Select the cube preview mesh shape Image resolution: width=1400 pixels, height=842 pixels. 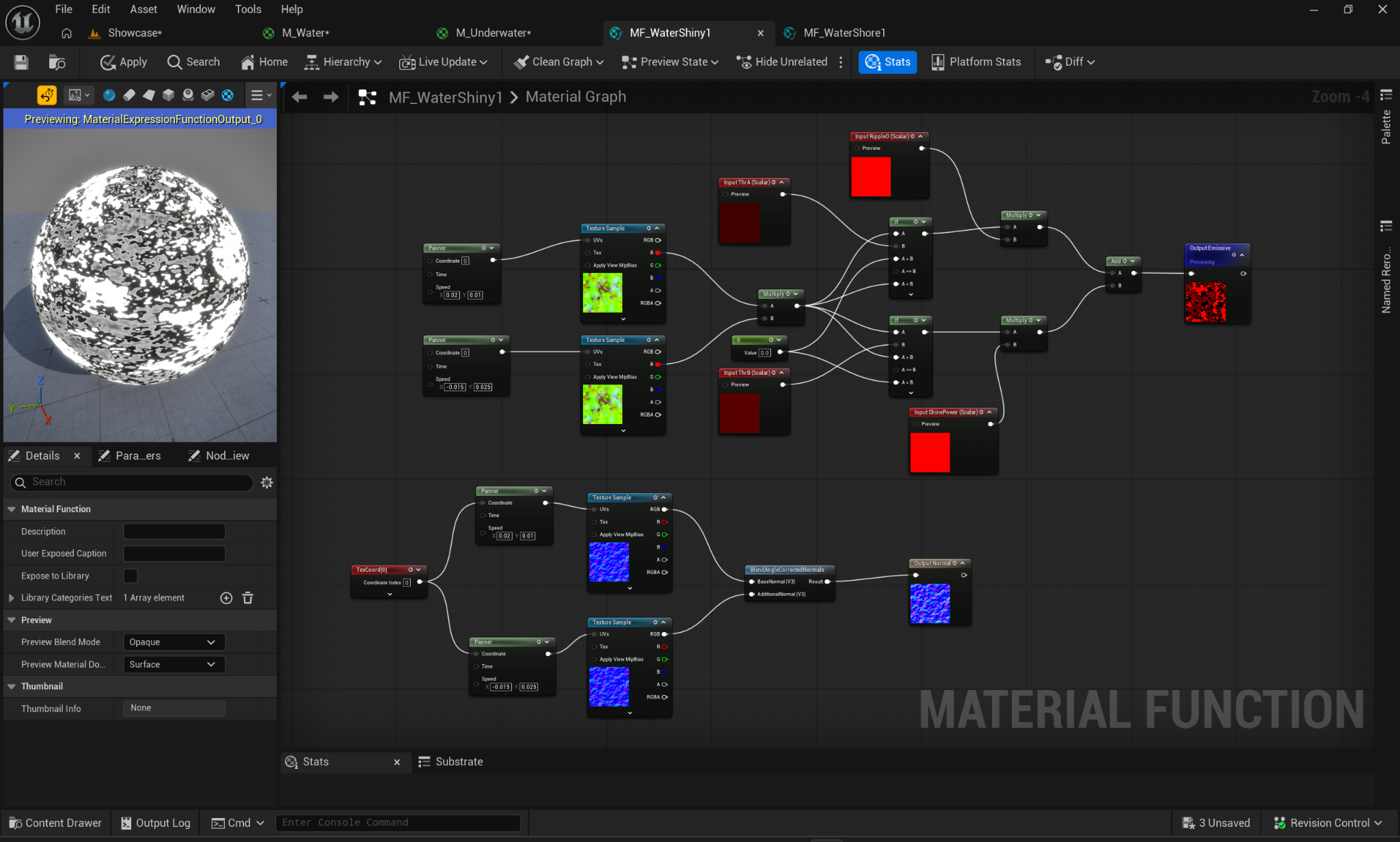click(x=168, y=95)
